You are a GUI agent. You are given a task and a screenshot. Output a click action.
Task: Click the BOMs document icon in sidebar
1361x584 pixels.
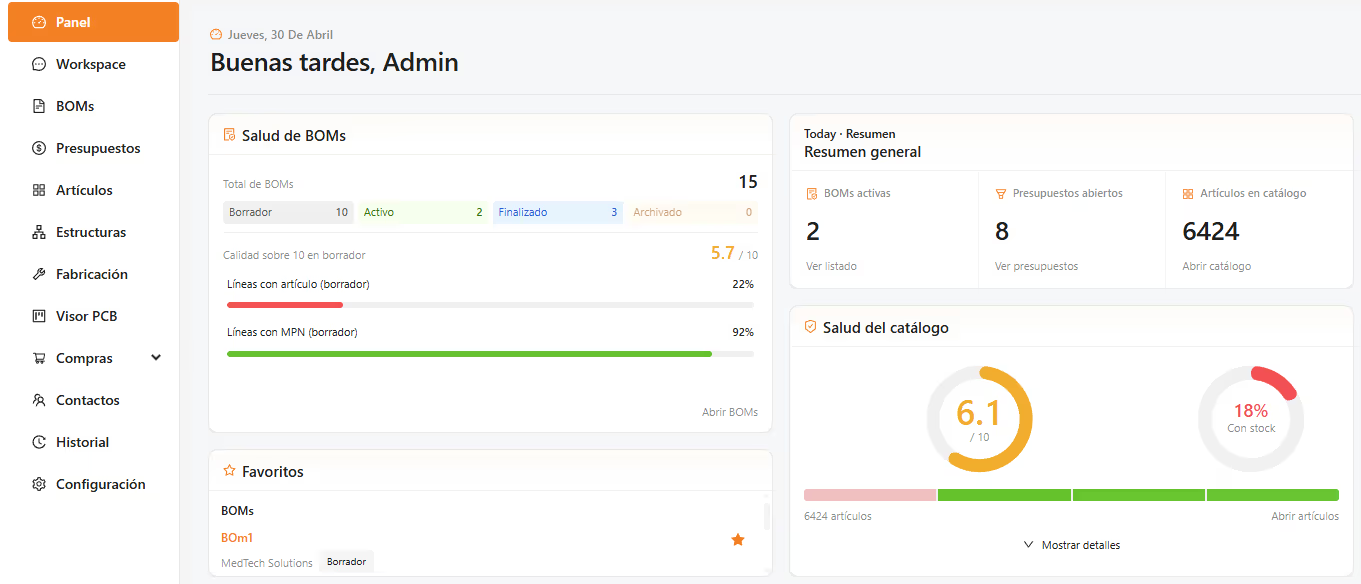click(39, 106)
